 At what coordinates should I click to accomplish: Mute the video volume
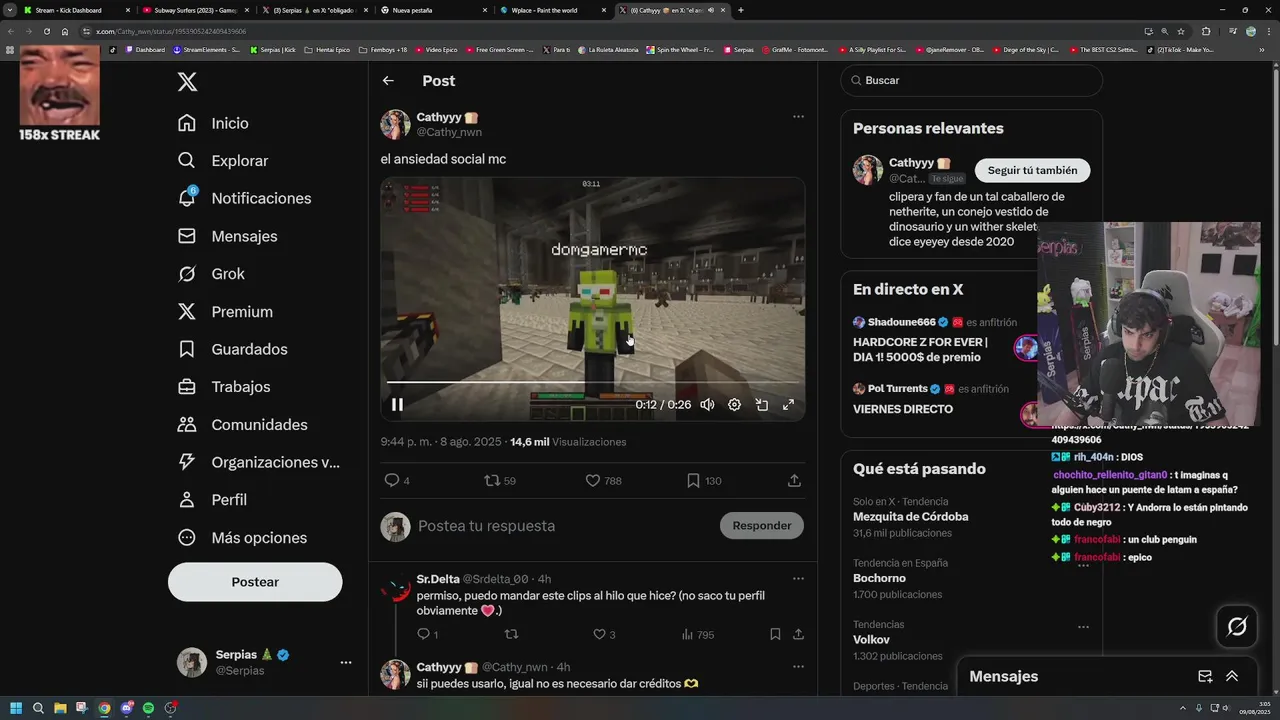pyautogui.click(x=707, y=405)
